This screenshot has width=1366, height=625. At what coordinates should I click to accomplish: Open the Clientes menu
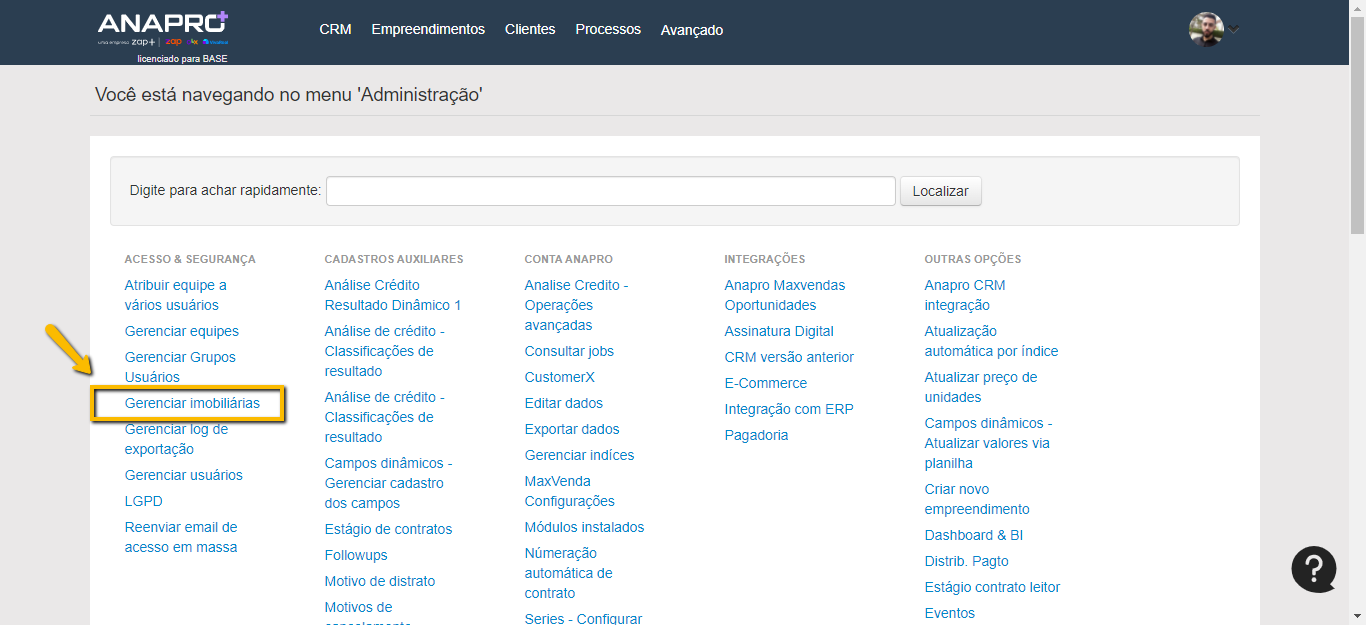click(530, 29)
